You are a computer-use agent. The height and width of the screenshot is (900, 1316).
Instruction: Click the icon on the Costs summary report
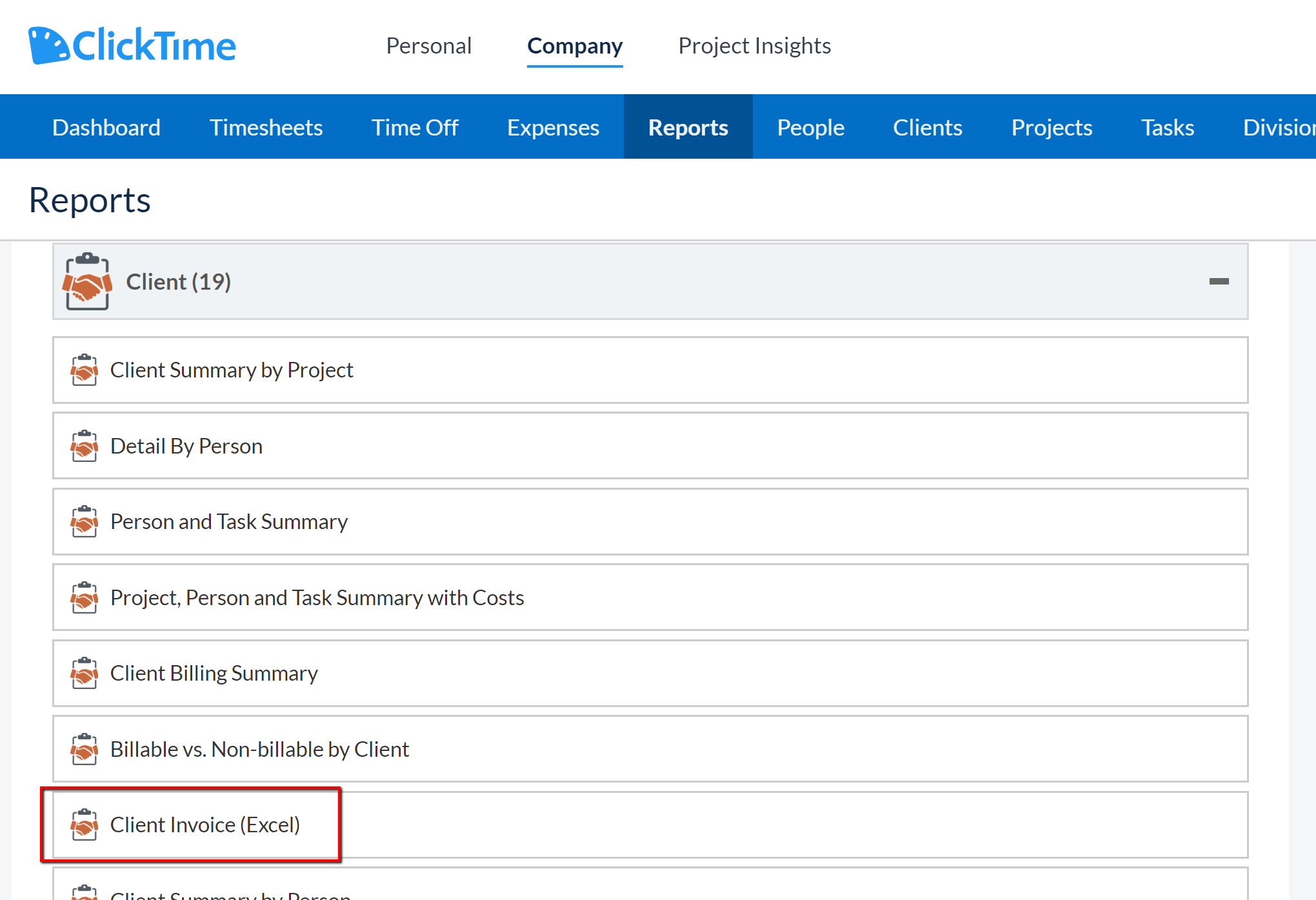tap(85, 597)
